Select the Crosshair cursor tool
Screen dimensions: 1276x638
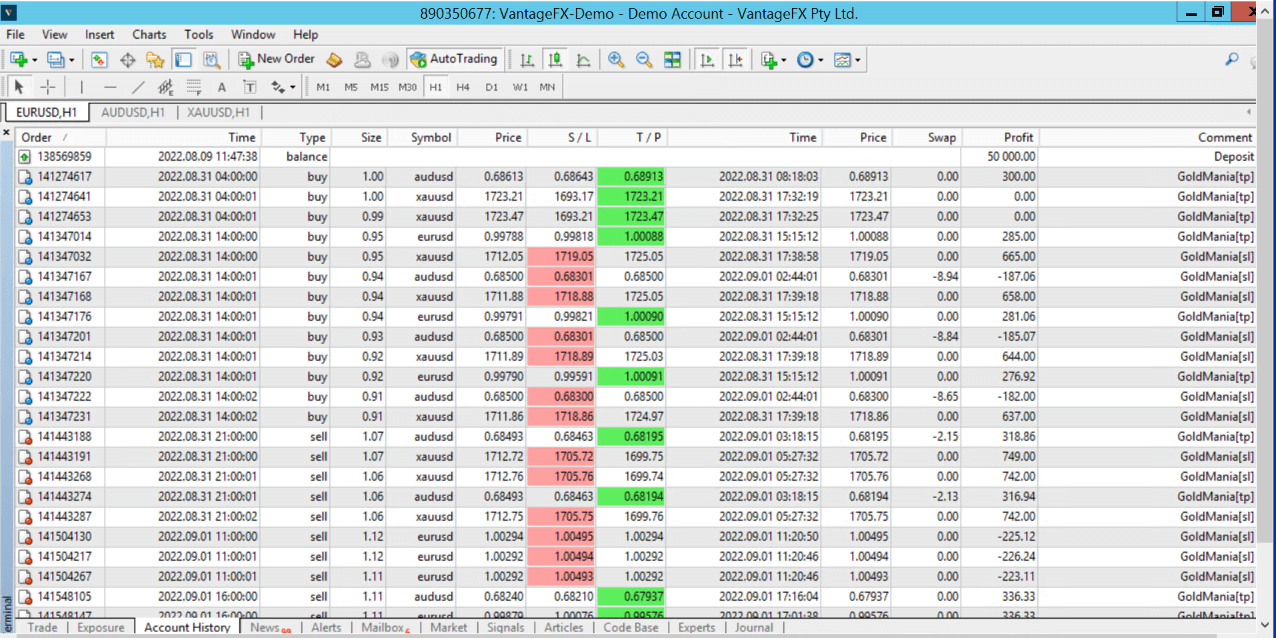(47, 87)
